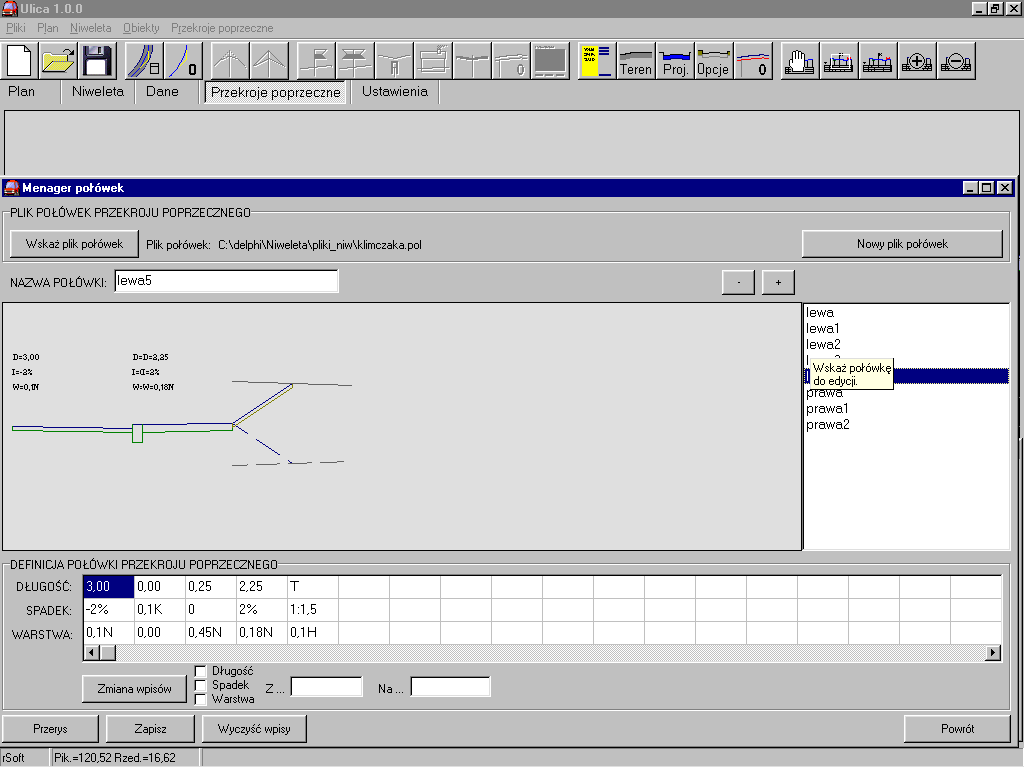
Task: Click the zoom in plus icon
Action: pos(917,61)
